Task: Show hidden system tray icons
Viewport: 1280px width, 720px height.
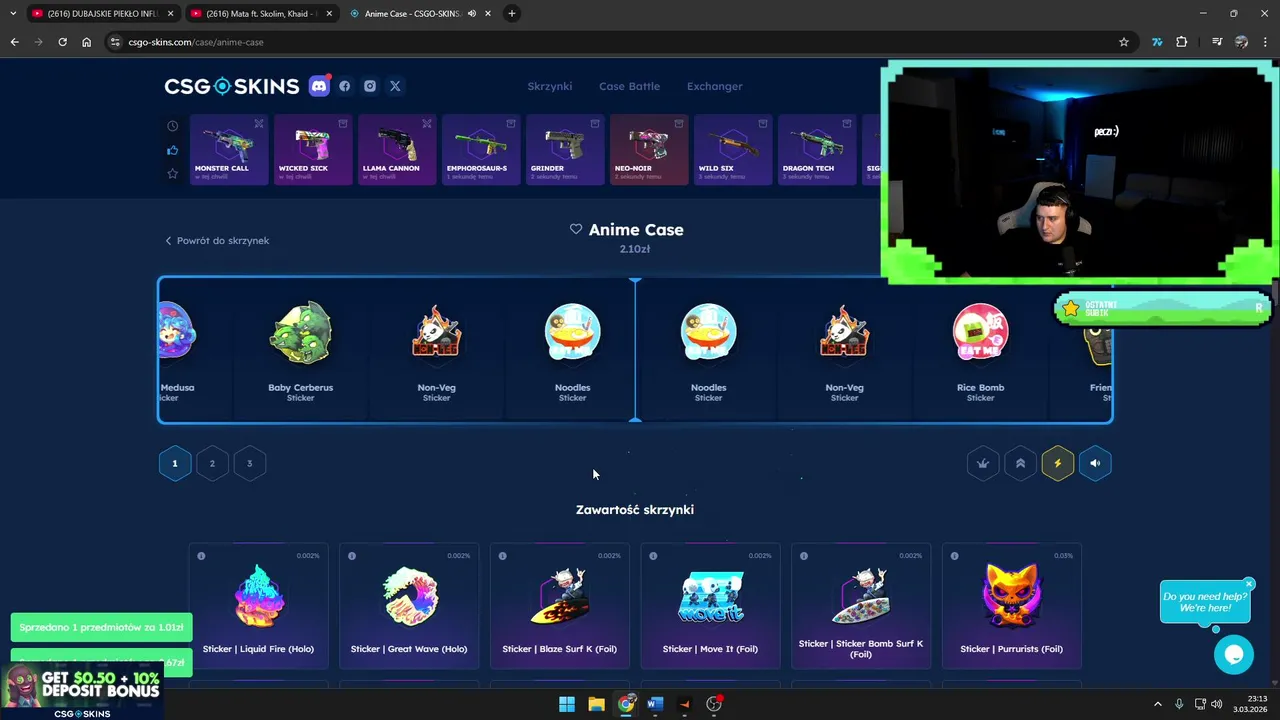Action: (x=1158, y=704)
